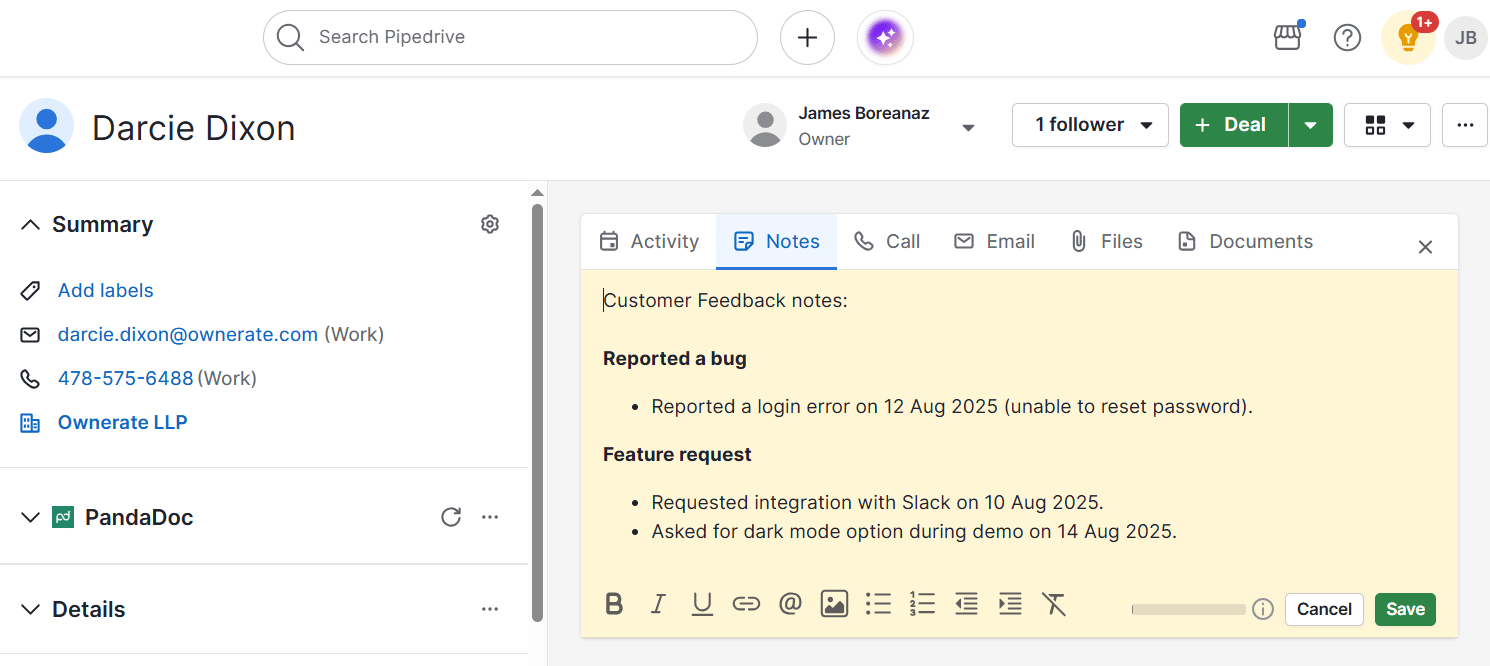Insert an image into the note
This screenshot has height=666, width=1490.
834,603
